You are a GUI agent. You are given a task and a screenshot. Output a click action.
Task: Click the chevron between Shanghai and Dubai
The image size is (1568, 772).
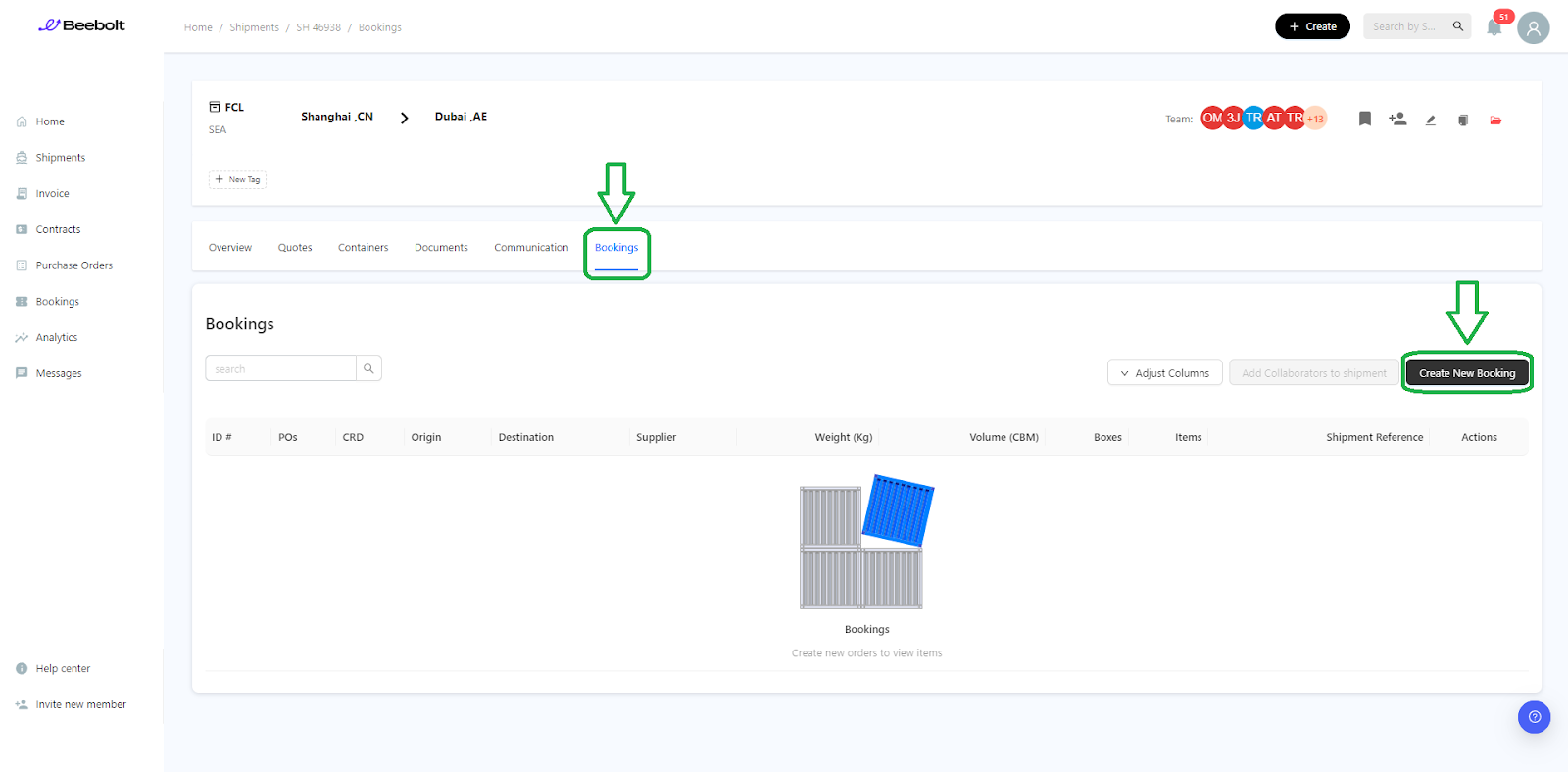tap(404, 118)
